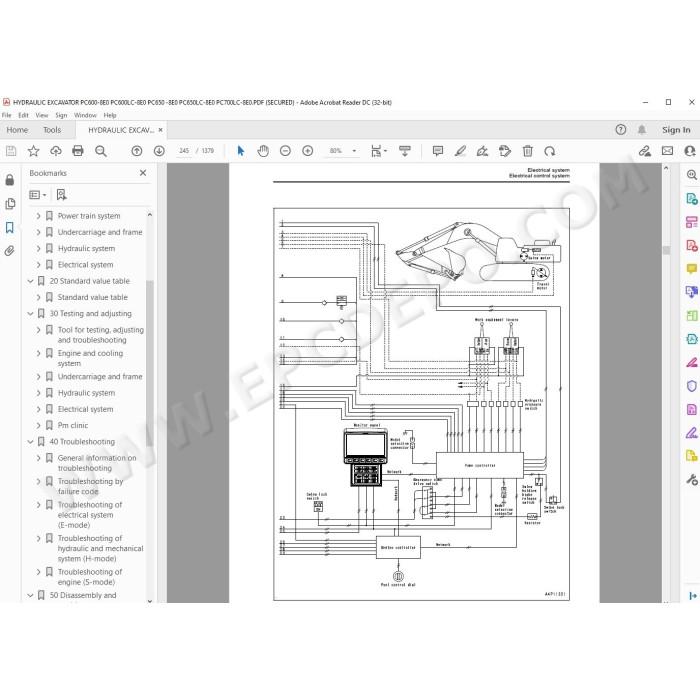Open More Tools wrench in right pane

tap(692, 480)
